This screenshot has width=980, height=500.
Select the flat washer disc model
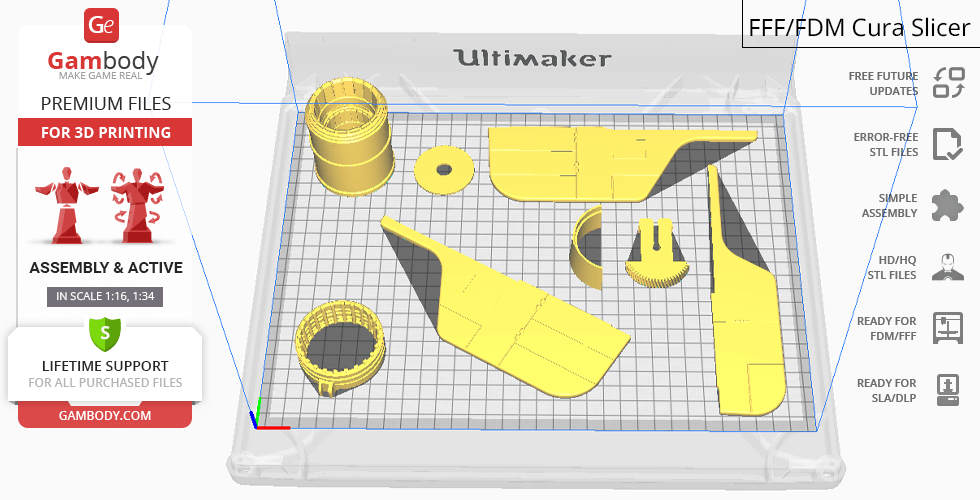[x=444, y=169]
